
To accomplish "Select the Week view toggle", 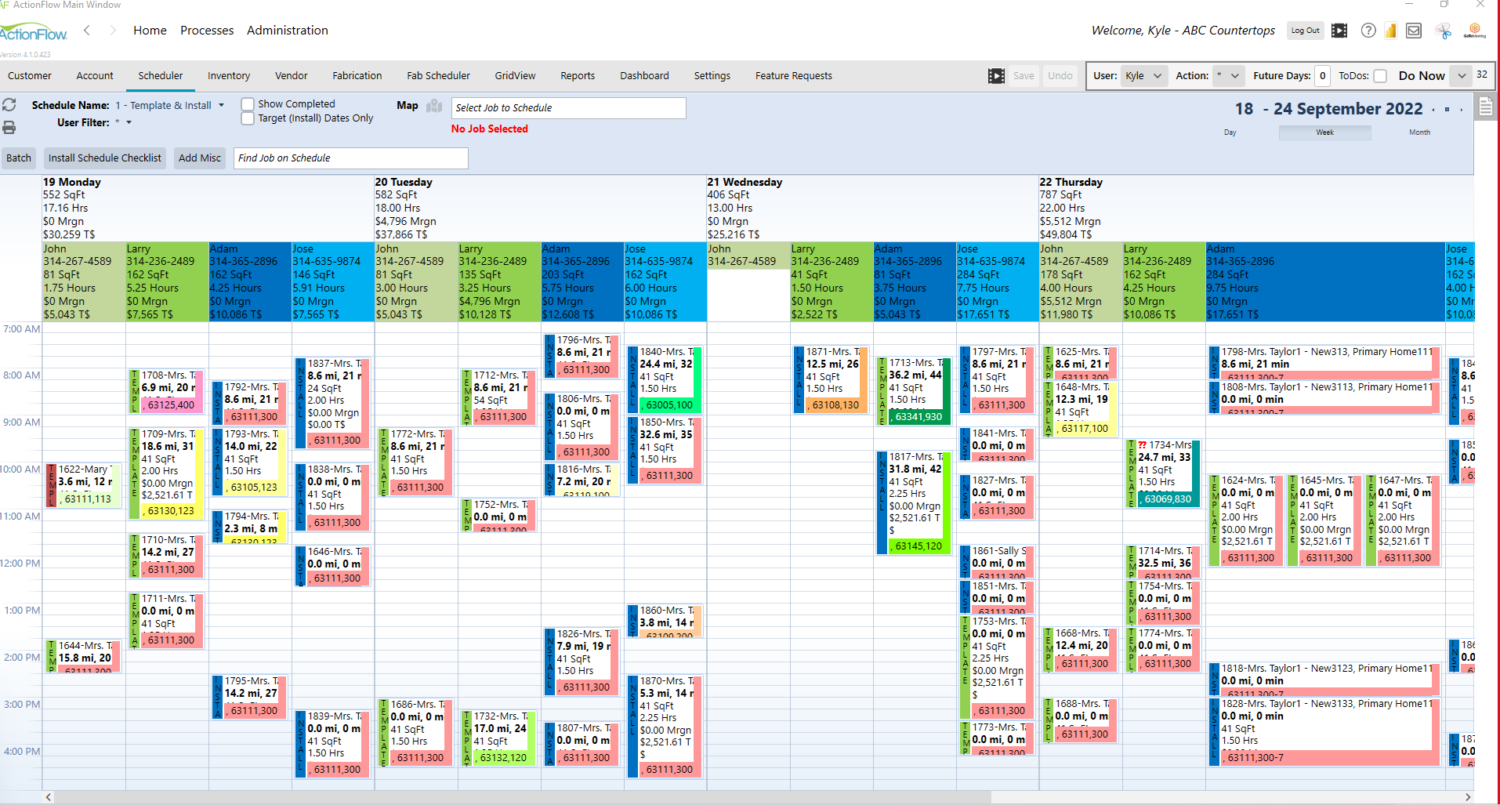I will [x=1326, y=132].
